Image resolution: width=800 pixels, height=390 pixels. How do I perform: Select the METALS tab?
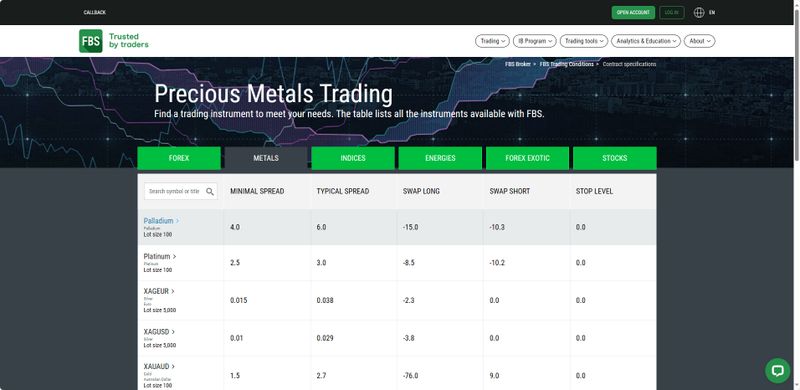click(x=266, y=158)
